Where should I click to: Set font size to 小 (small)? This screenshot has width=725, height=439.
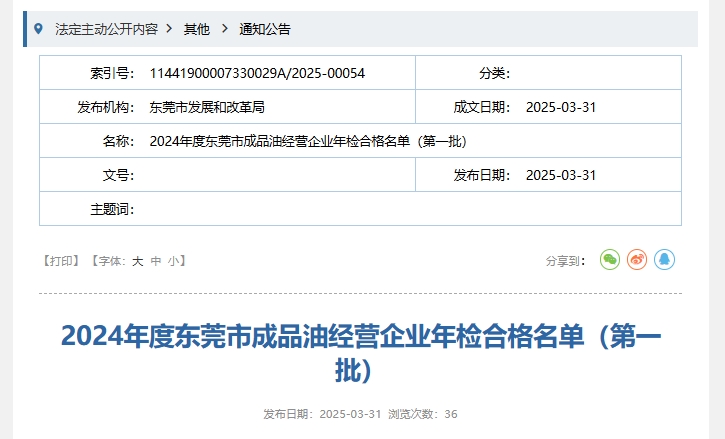[x=173, y=261]
